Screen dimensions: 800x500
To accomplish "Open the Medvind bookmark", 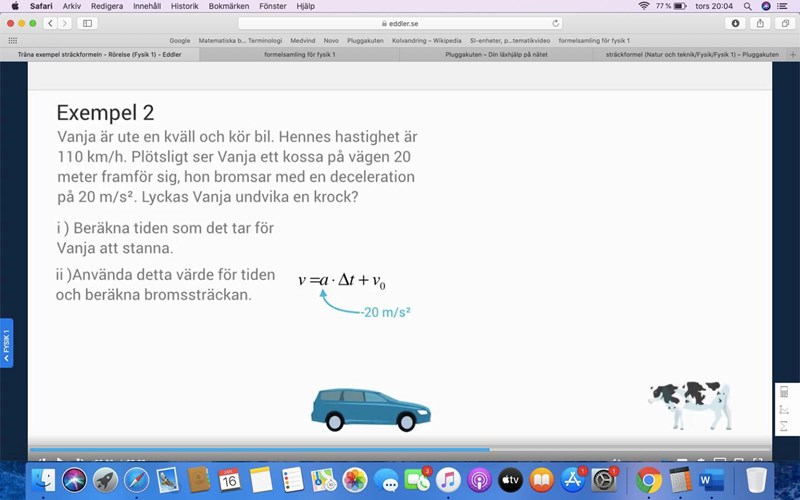I will pyautogui.click(x=303, y=40).
